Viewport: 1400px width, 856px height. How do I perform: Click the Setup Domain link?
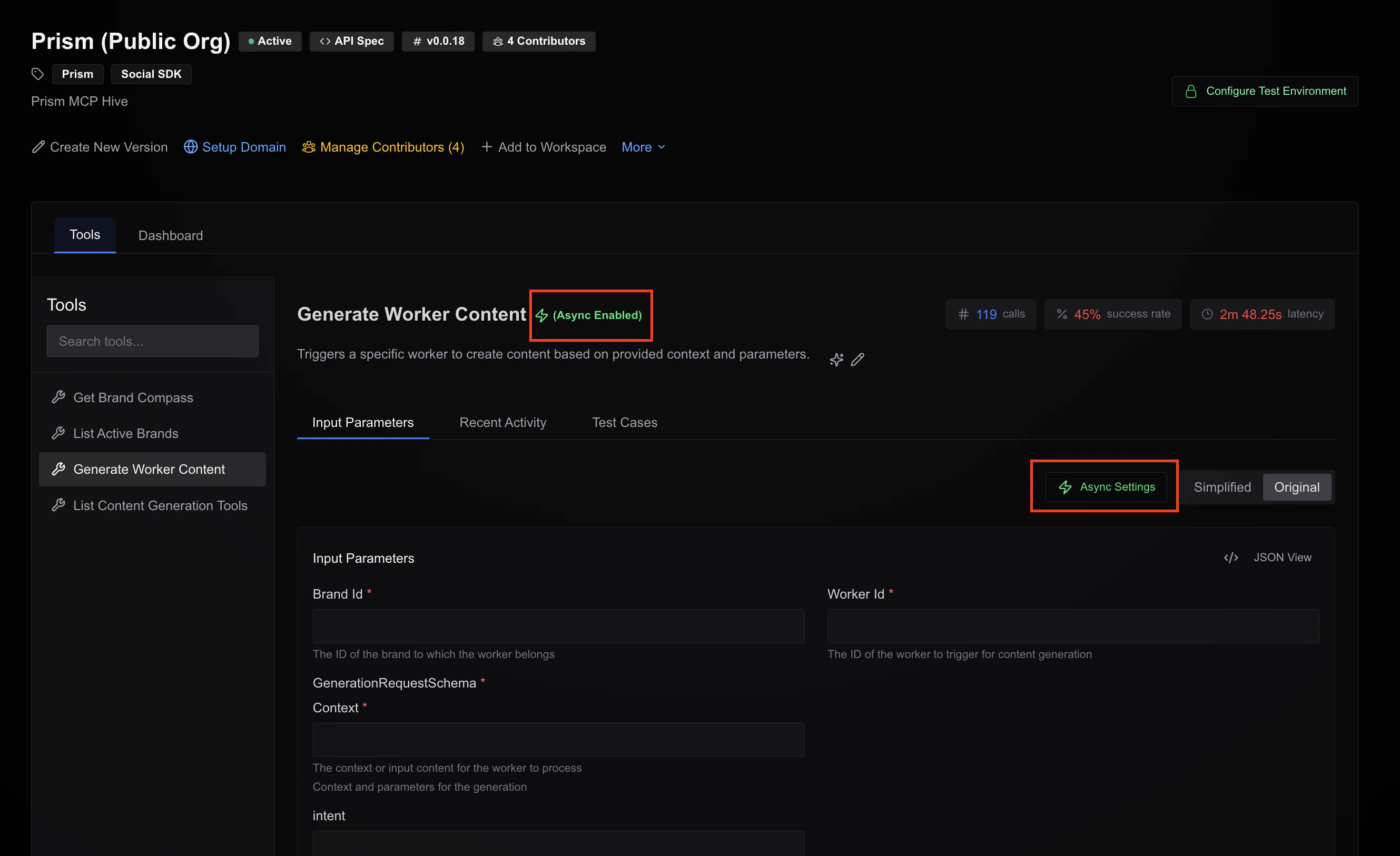click(x=235, y=147)
